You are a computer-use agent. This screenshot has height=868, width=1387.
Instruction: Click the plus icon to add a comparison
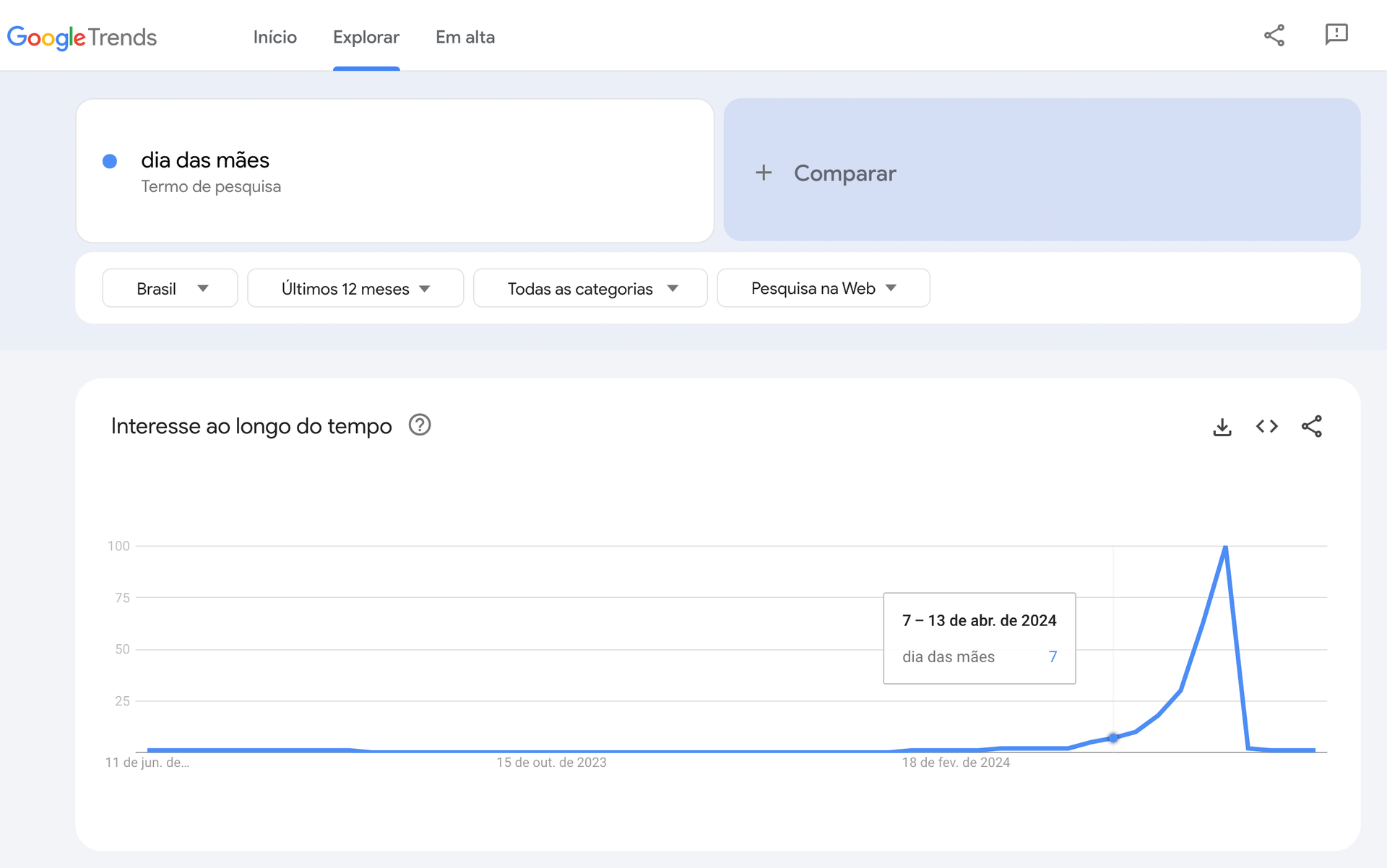pyautogui.click(x=764, y=173)
